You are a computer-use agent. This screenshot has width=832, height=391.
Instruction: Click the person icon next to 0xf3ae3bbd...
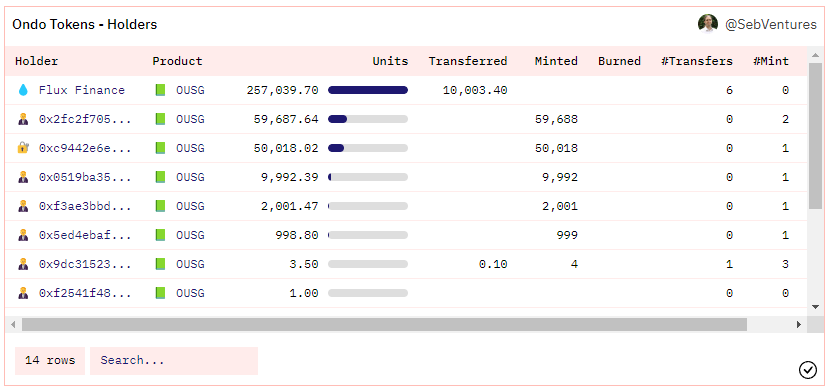pyautogui.click(x=23, y=206)
